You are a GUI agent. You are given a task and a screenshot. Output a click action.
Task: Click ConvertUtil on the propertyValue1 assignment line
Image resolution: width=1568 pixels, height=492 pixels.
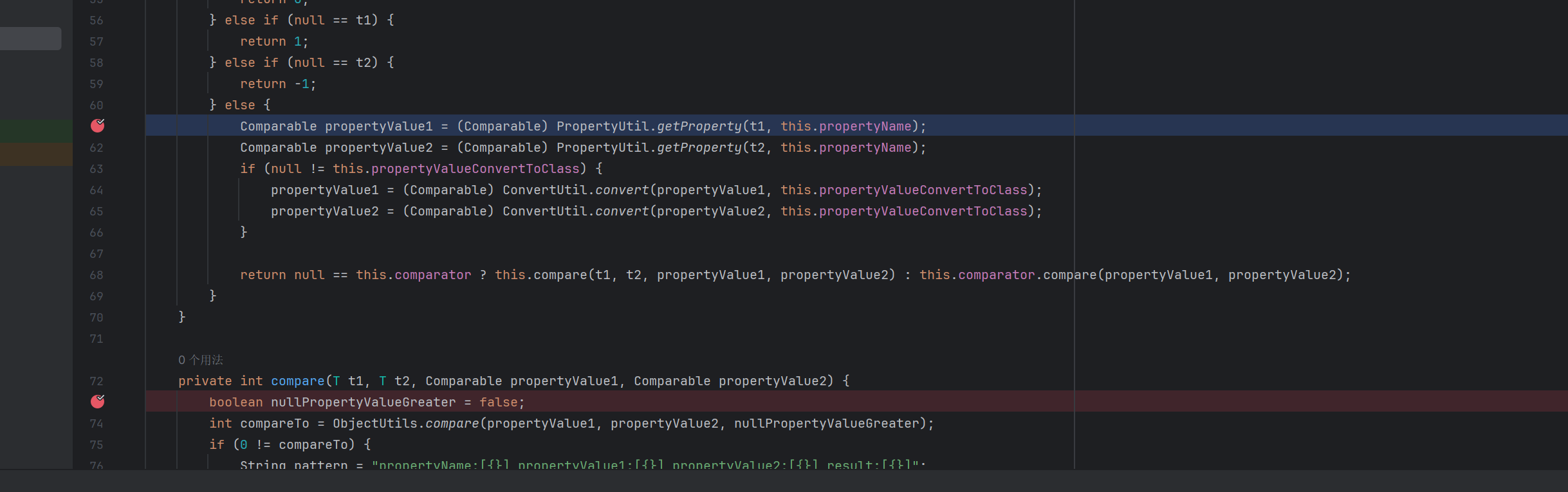coord(545,190)
